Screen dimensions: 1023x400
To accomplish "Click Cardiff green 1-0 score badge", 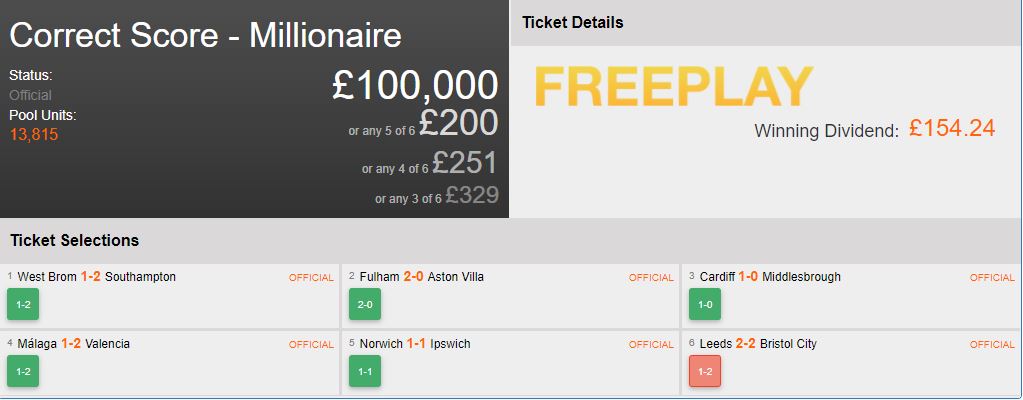I will coord(705,304).
